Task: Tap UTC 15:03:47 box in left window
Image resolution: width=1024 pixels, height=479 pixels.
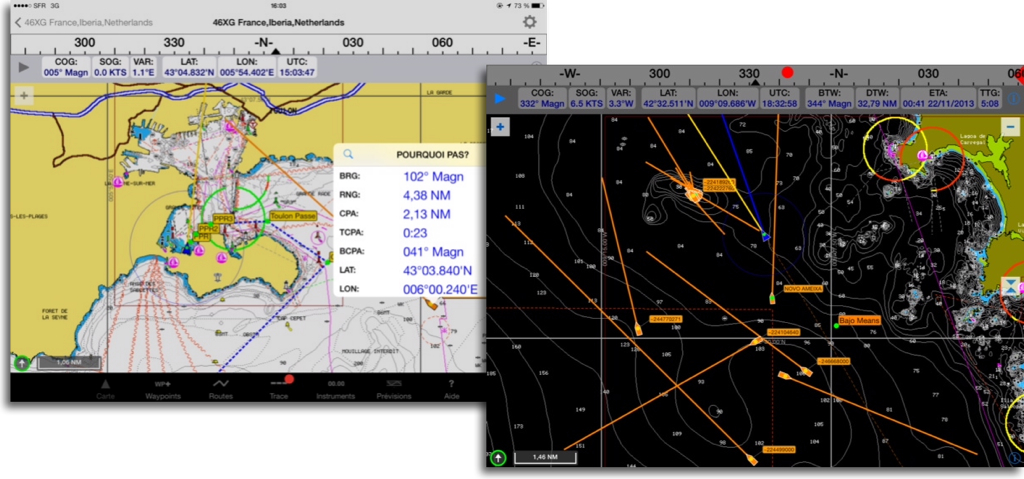Action: tap(297, 67)
